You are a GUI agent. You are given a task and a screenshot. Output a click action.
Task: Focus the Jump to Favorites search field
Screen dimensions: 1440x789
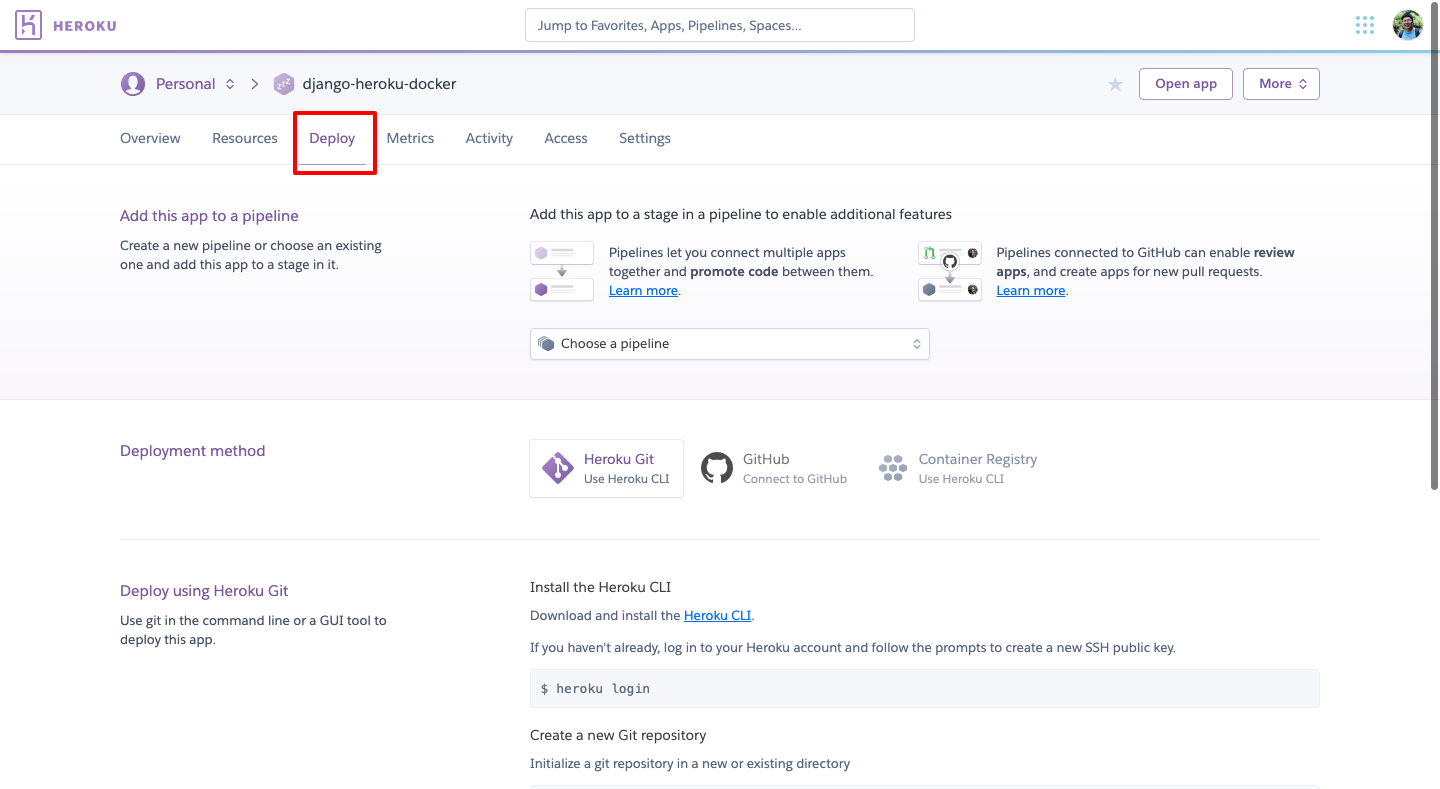pyautogui.click(x=719, y=25)
